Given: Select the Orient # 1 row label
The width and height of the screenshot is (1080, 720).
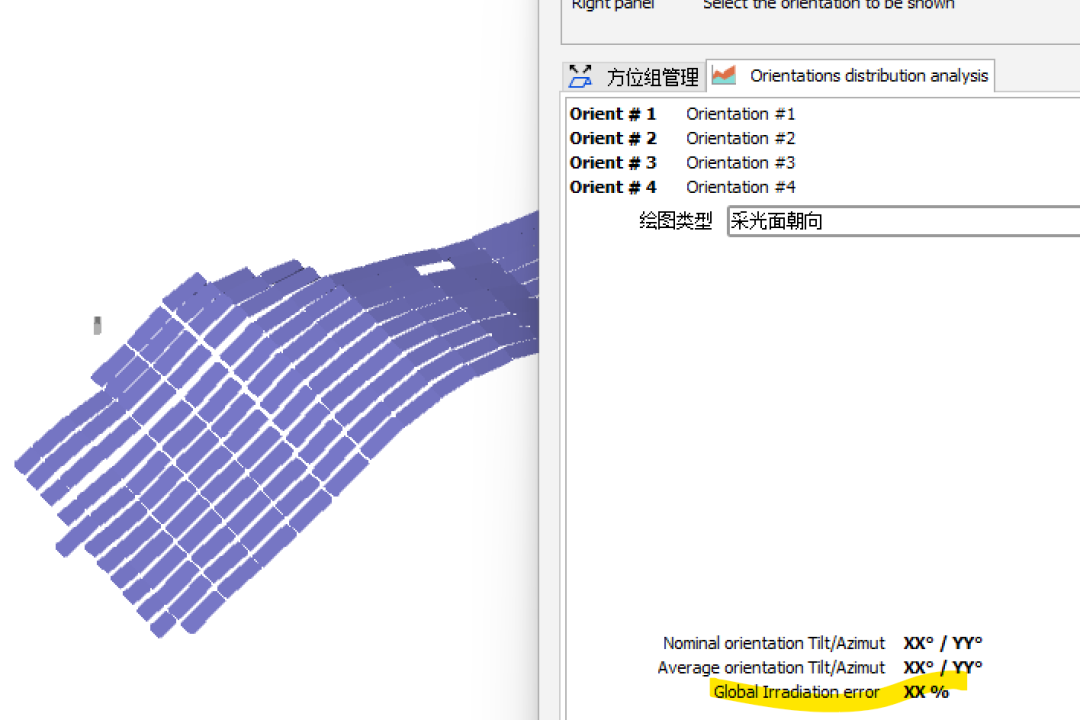Looking at the screenshot, I should (613, 114).
